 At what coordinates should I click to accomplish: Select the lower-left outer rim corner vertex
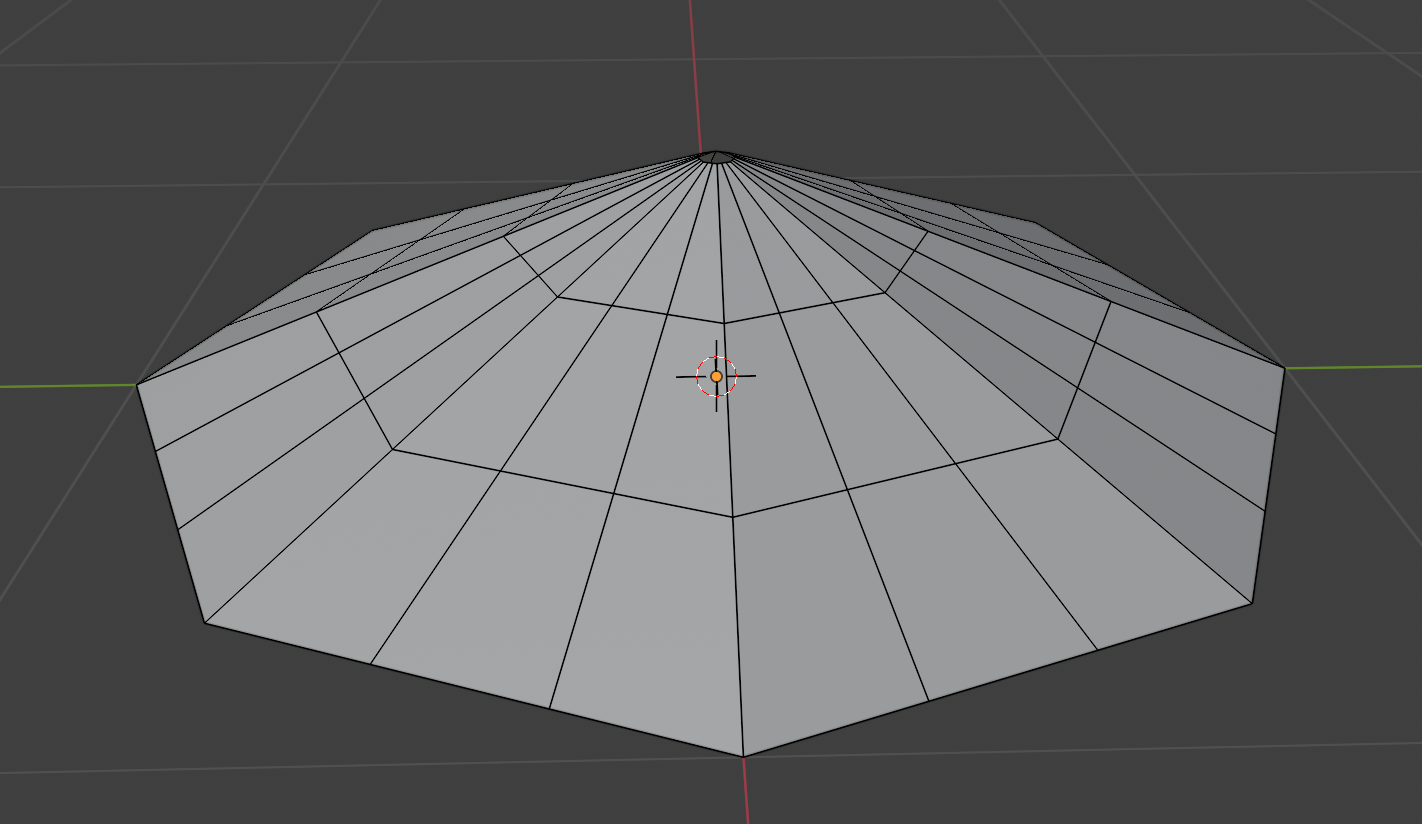tap(205, 623)
